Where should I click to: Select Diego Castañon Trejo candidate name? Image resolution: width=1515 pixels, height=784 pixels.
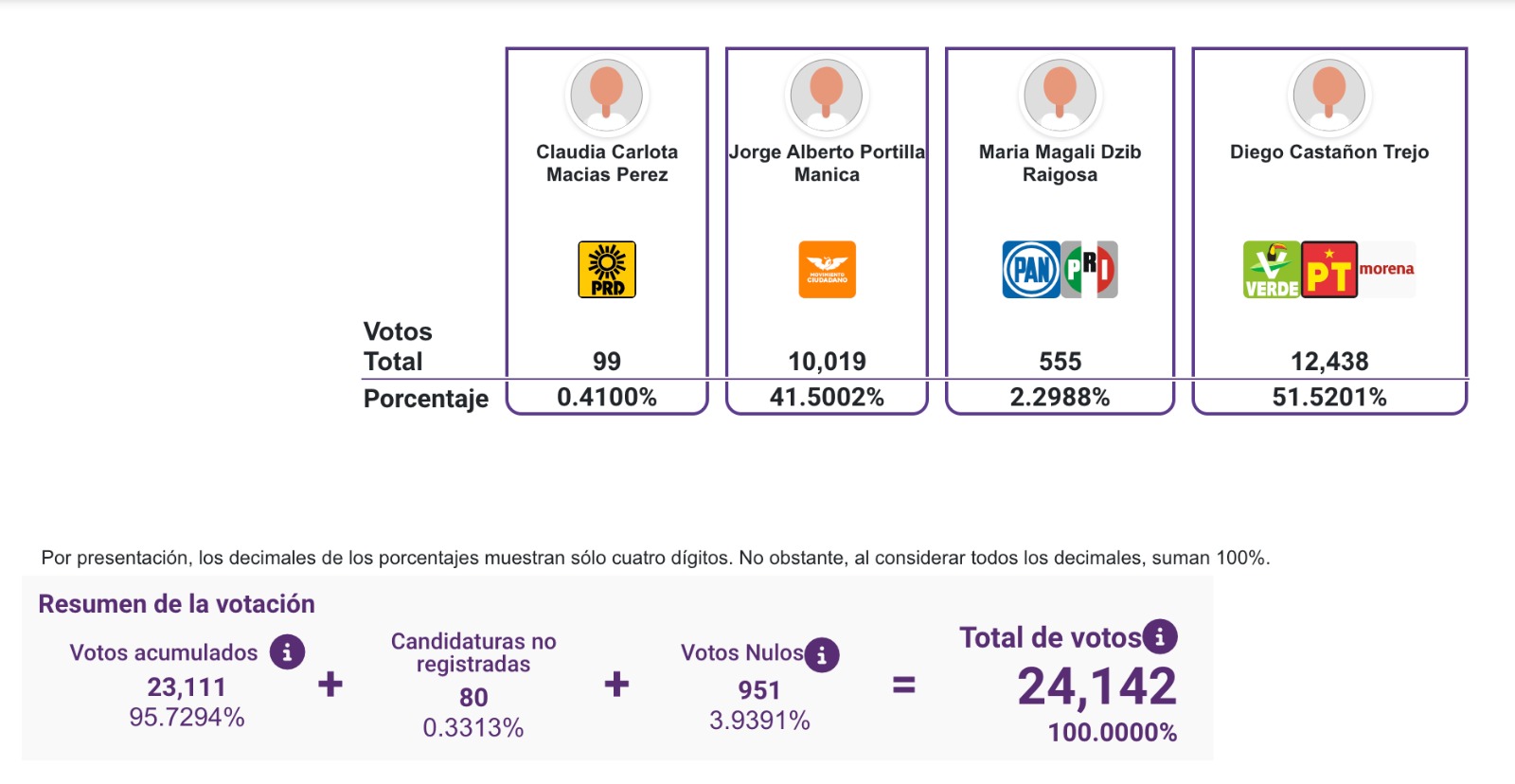(x=1329, y=151)
